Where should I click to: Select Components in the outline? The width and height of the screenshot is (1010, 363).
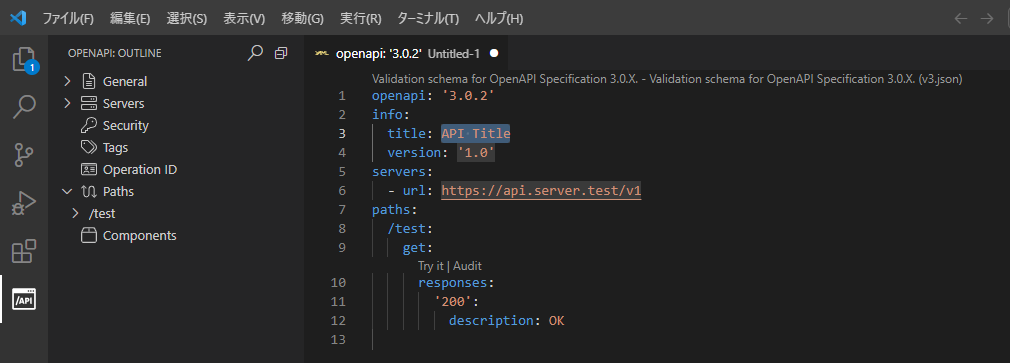[x=140, y=236]
